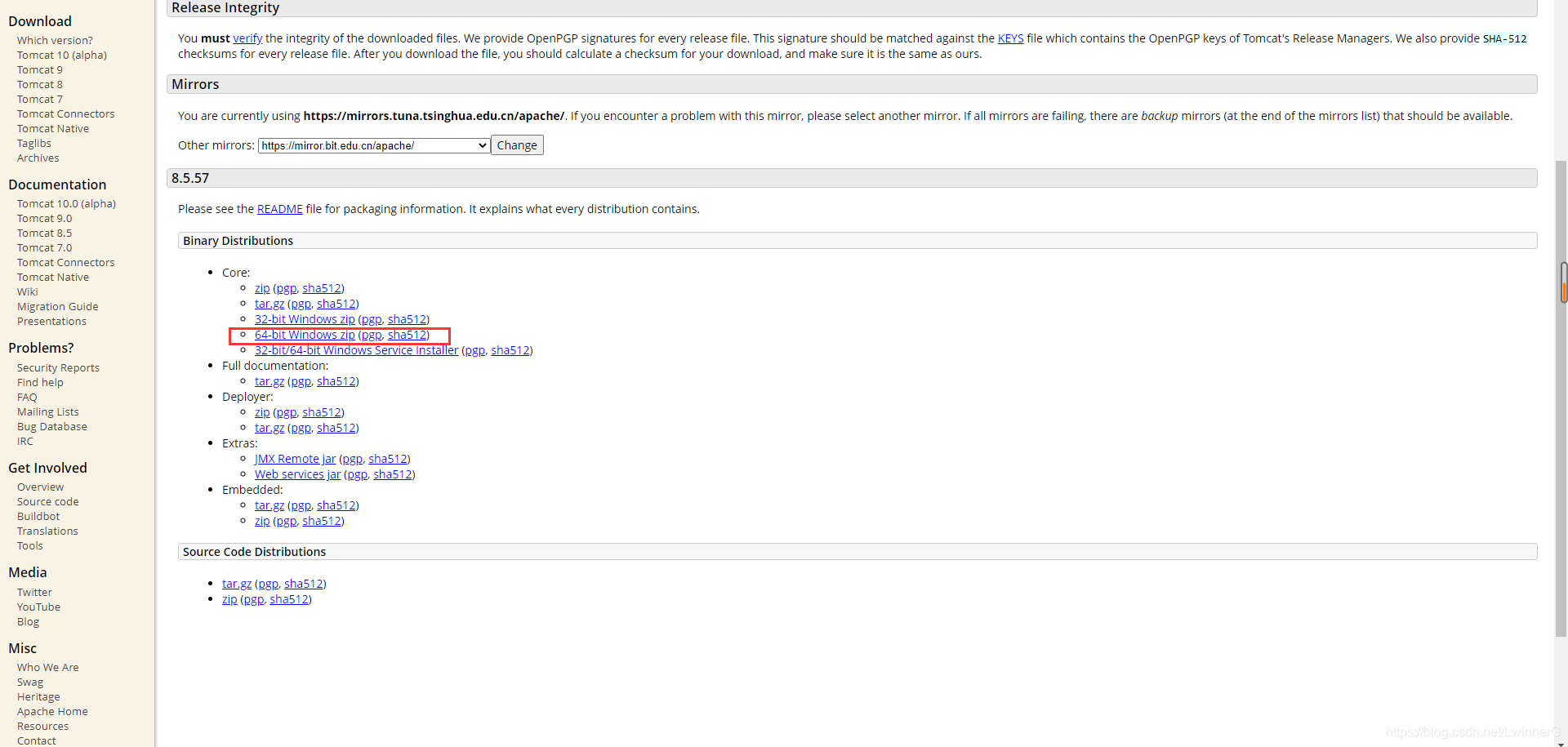
Task: Open Contact sidebar link
Action: 37,741
